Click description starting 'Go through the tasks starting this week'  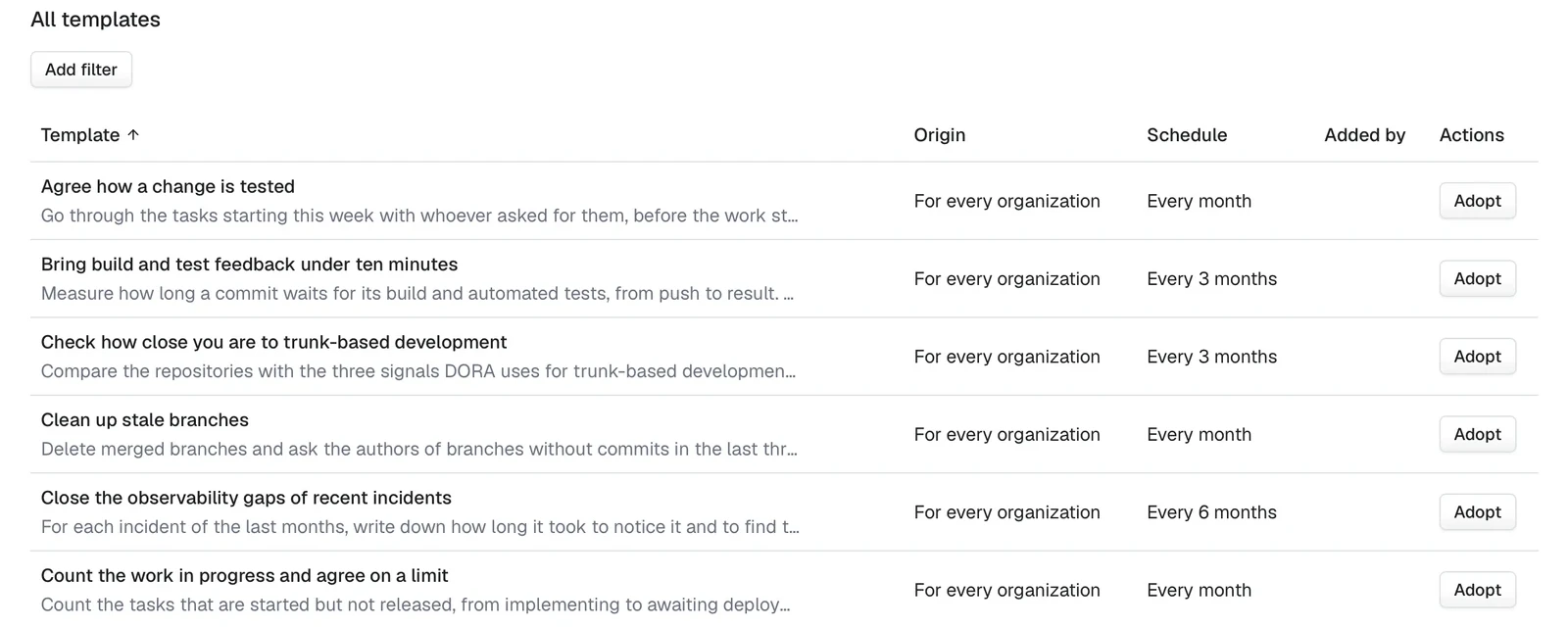point(419,216)
